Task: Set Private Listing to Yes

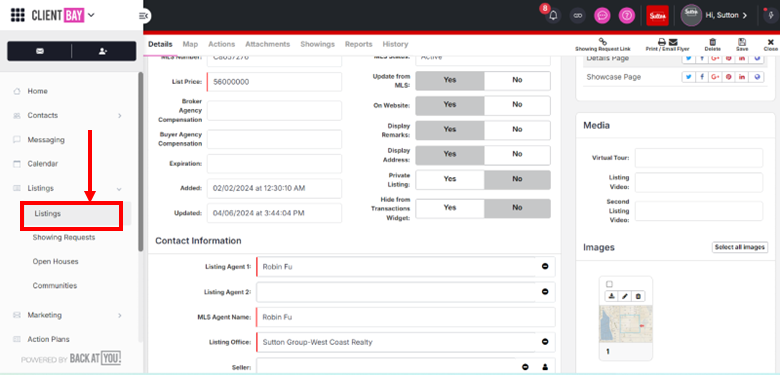Action: (x=450, y=180)
